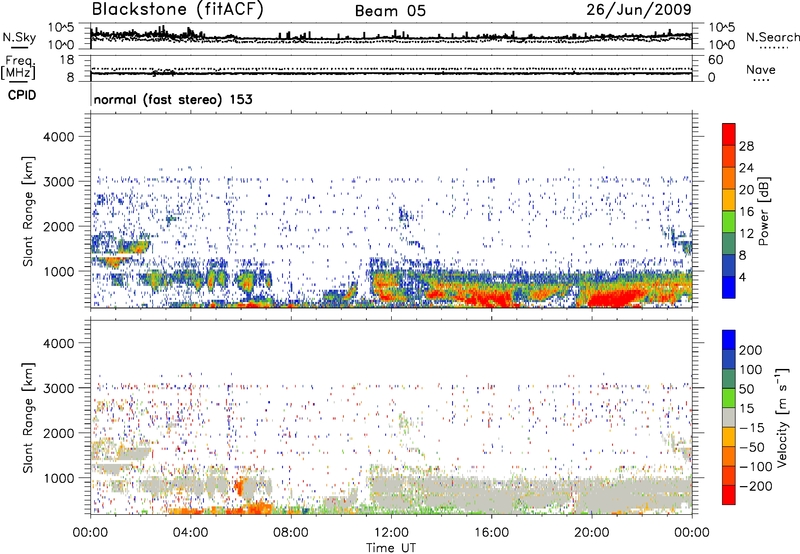Click the "-100" label on the velocity colorbar

point(755,467)
